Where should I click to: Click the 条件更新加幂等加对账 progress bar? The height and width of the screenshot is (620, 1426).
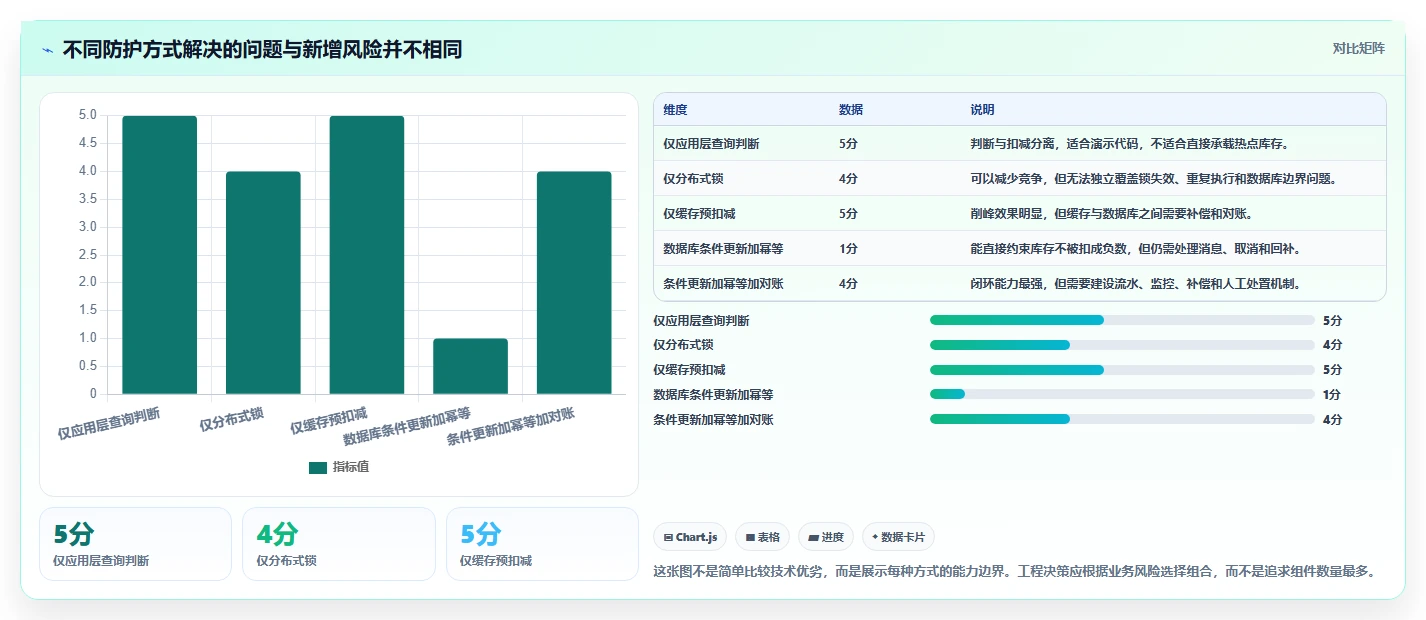[x=1122, y=420]
